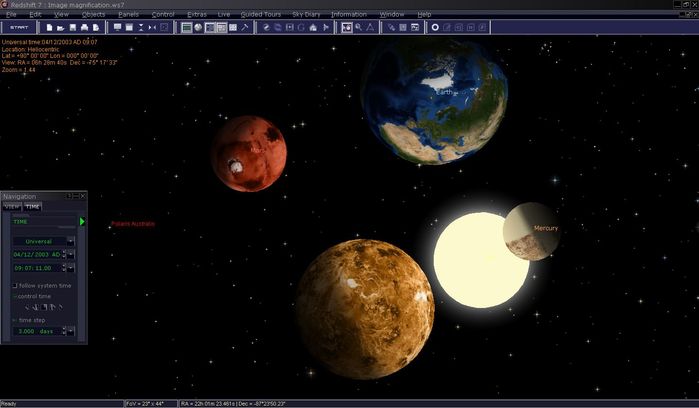Screen dimensions: 699x408
Task: Expand the time step units dropdown
Action: (69, 330)
